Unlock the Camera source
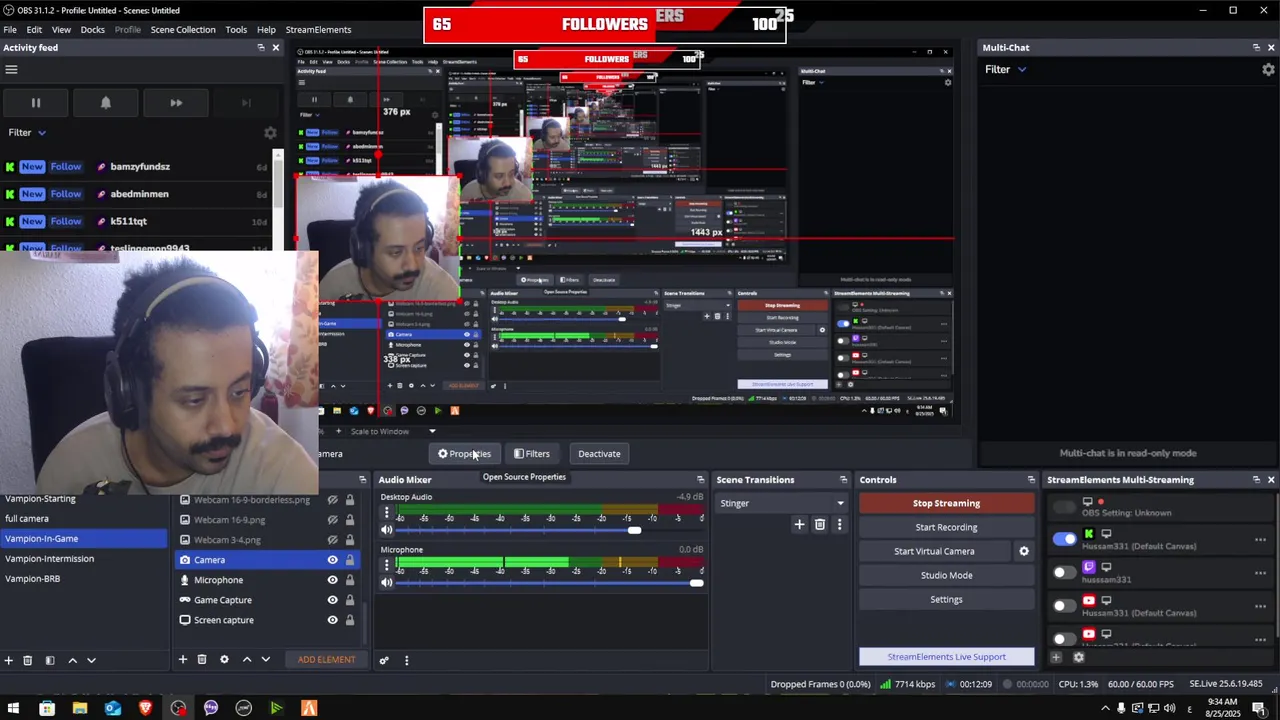Viewport: 1280px width, 720px height. [x=349, y=560]
